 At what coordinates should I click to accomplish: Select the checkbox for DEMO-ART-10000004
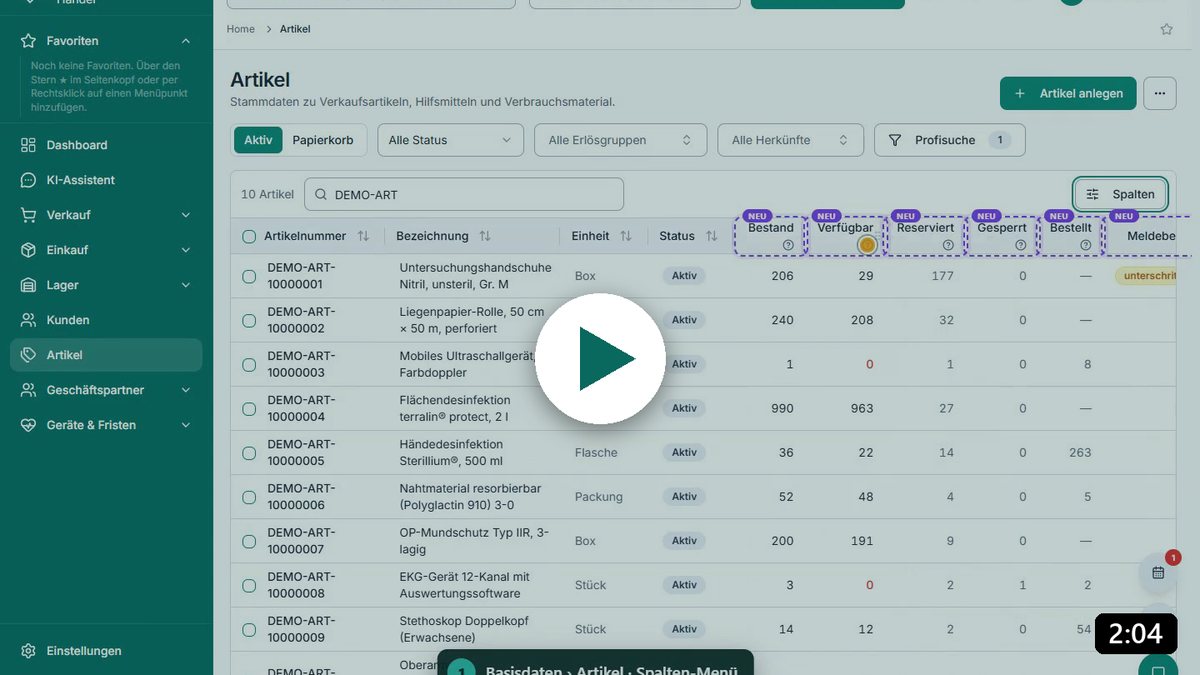pos(249,409)
